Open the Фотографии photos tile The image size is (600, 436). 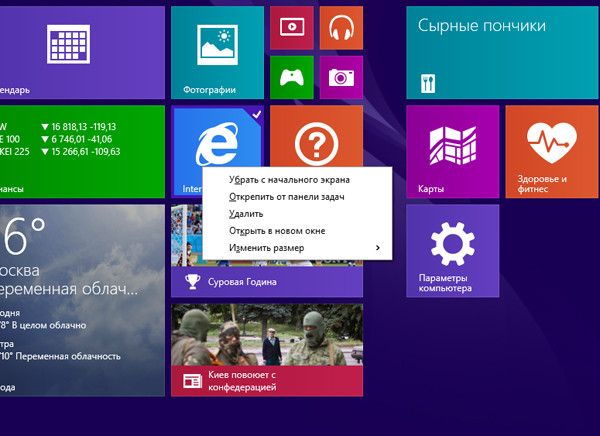click(217, 52)
